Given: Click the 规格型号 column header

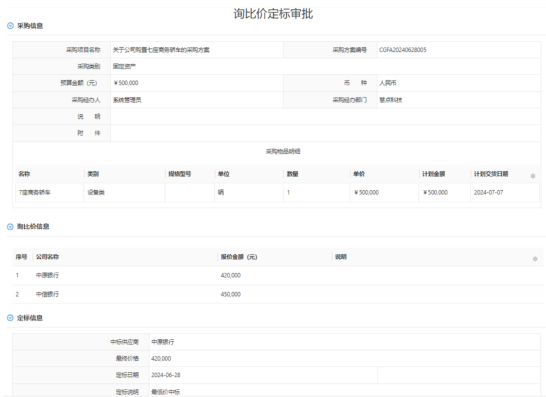Looking at the screenshot, I should point(179,174).
